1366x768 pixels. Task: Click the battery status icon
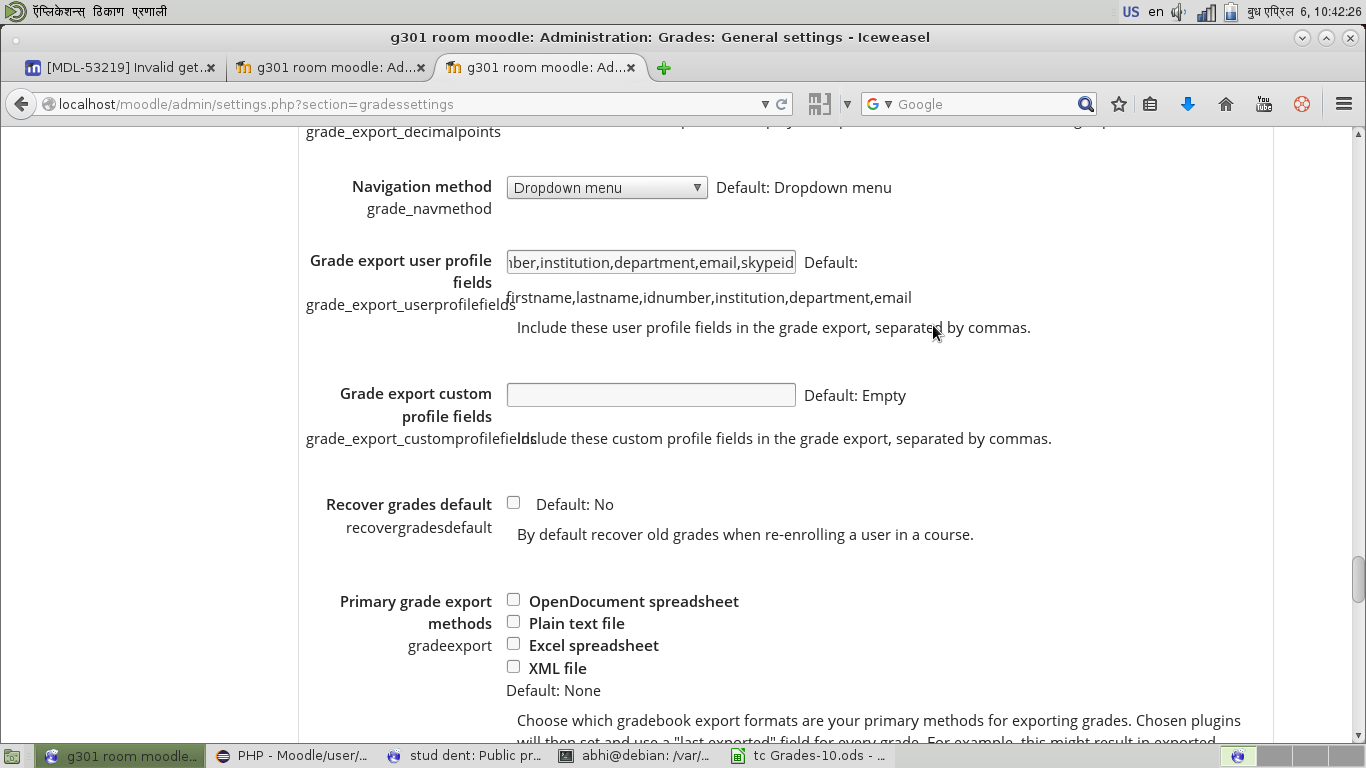[x=1231, y=12]
